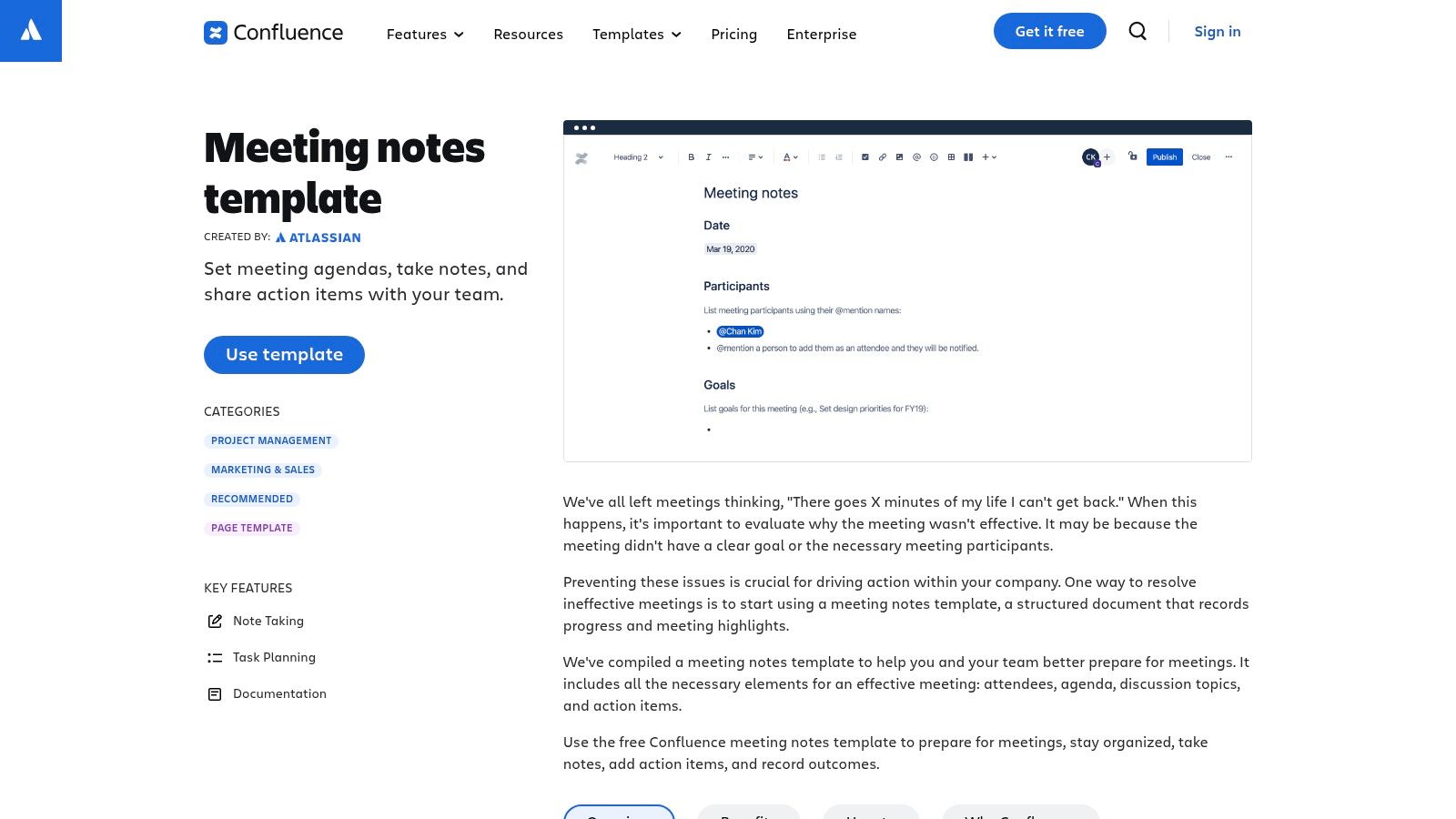
Task: Open the @mention tool
Action: click(916, 157)
